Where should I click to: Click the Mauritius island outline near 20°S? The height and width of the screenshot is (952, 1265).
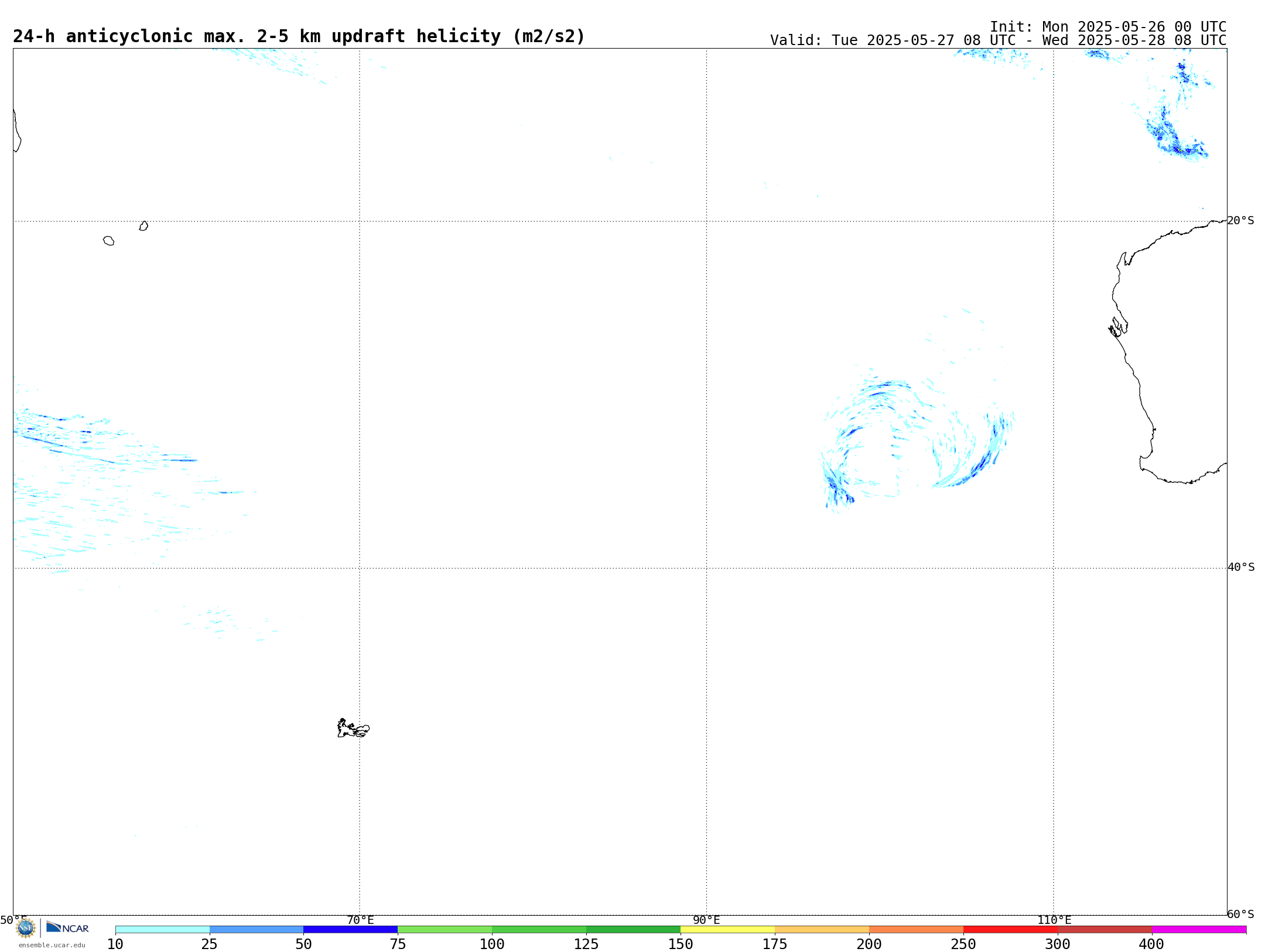tap(143, 226)
